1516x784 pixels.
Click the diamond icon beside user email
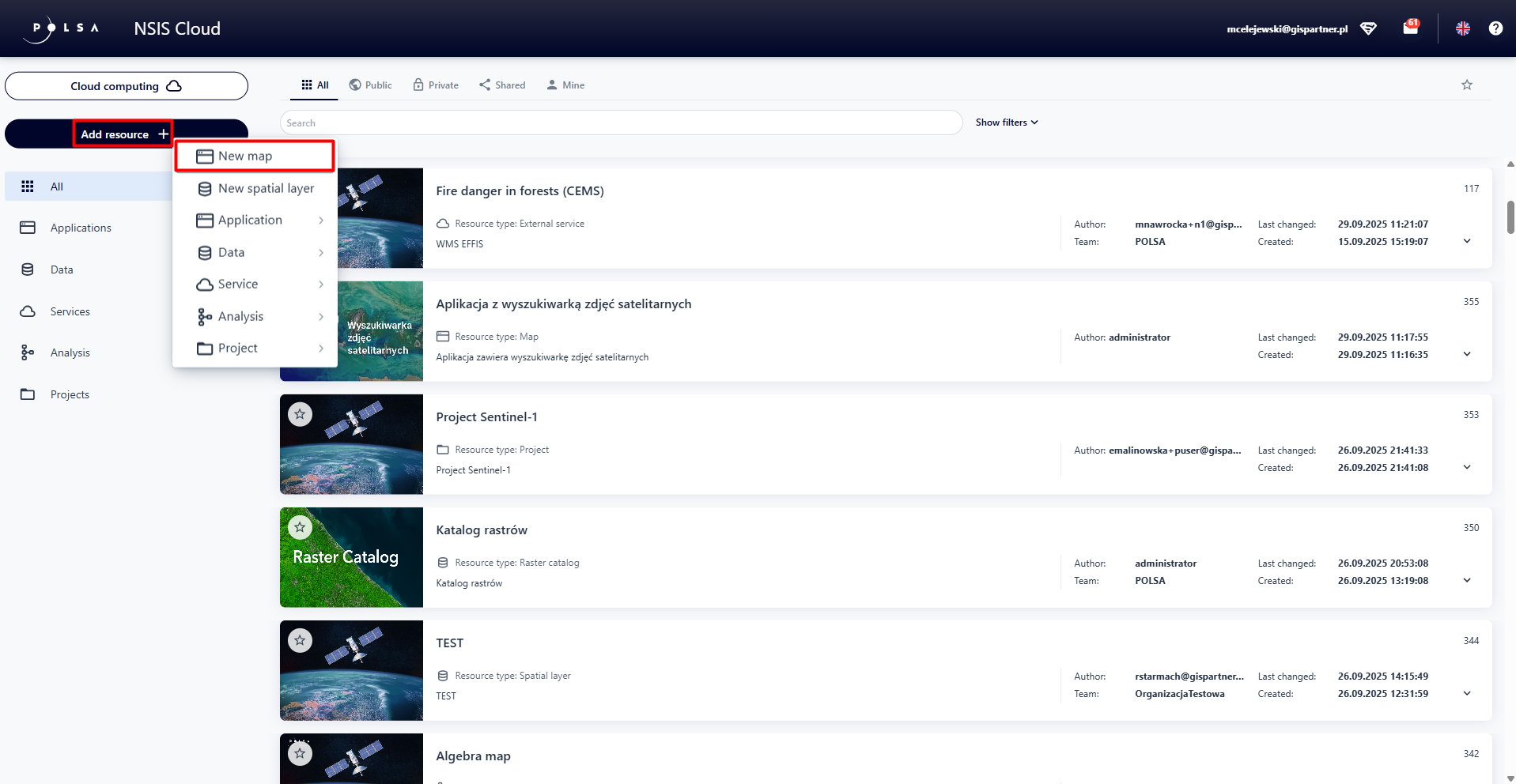1368,28
